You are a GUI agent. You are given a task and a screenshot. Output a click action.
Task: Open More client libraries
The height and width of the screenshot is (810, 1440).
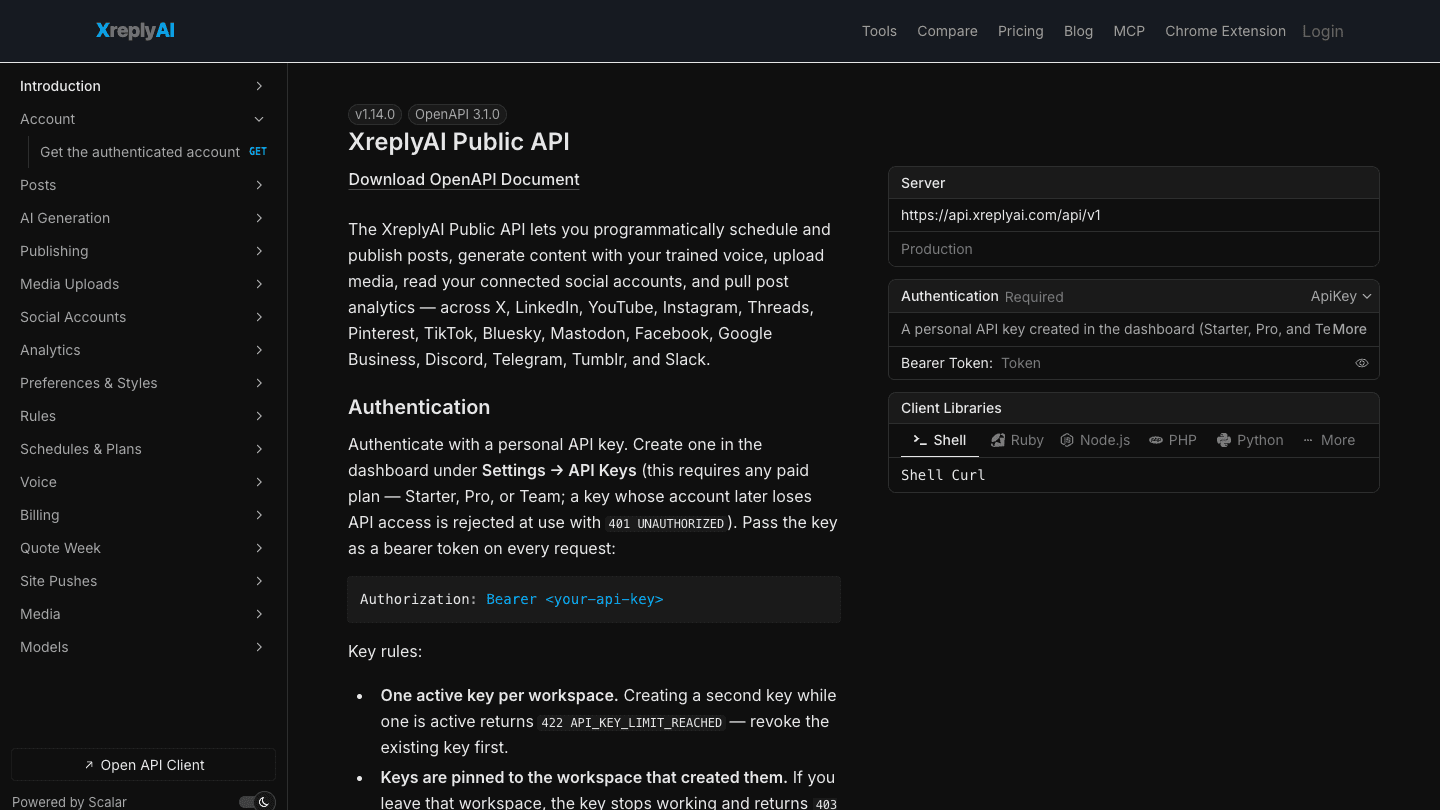(x=1329, y=440)
